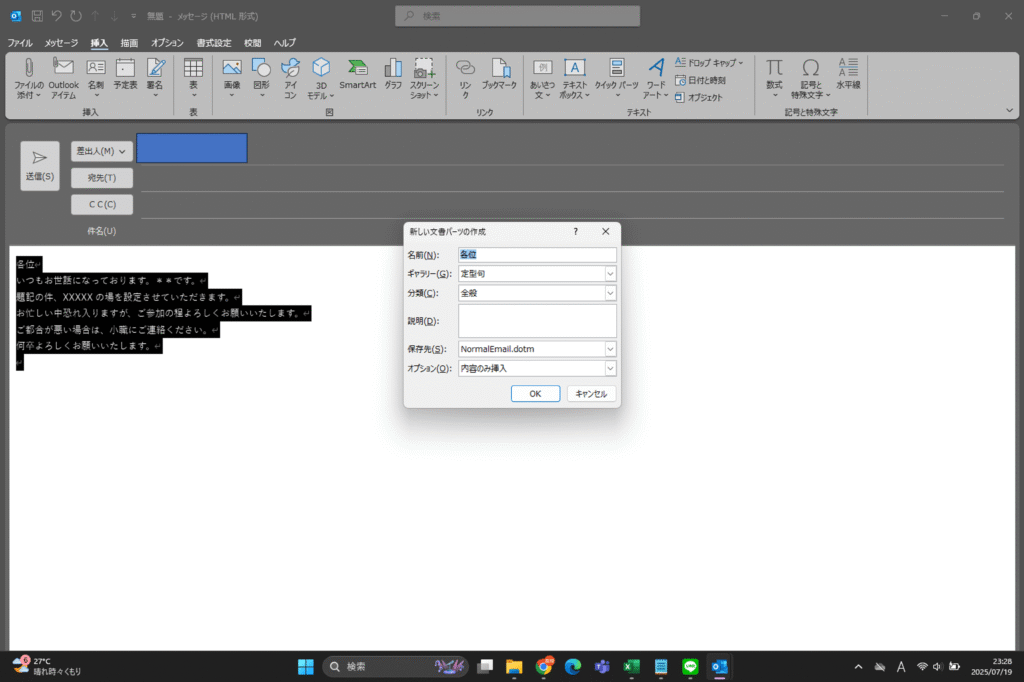Image resolution: width=1024 pixels, height=682 pixels.
Task: Redo the last action
Action: (x=76, y=16)
